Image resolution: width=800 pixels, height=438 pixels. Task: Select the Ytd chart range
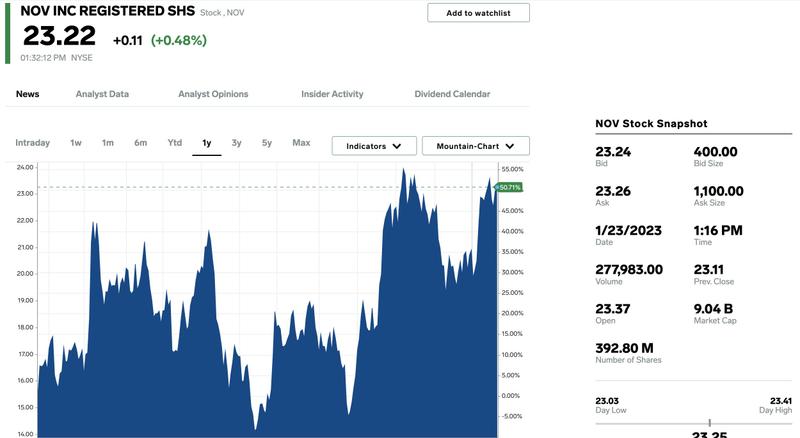pos(174,143)
